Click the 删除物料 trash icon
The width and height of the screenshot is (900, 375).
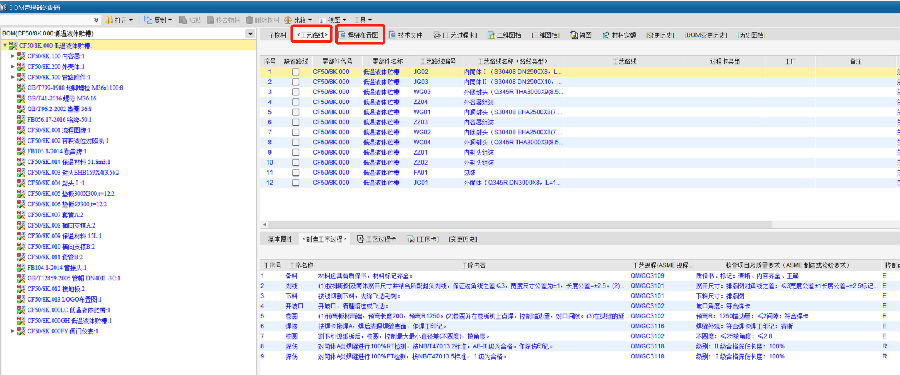(x=250, y=20)
